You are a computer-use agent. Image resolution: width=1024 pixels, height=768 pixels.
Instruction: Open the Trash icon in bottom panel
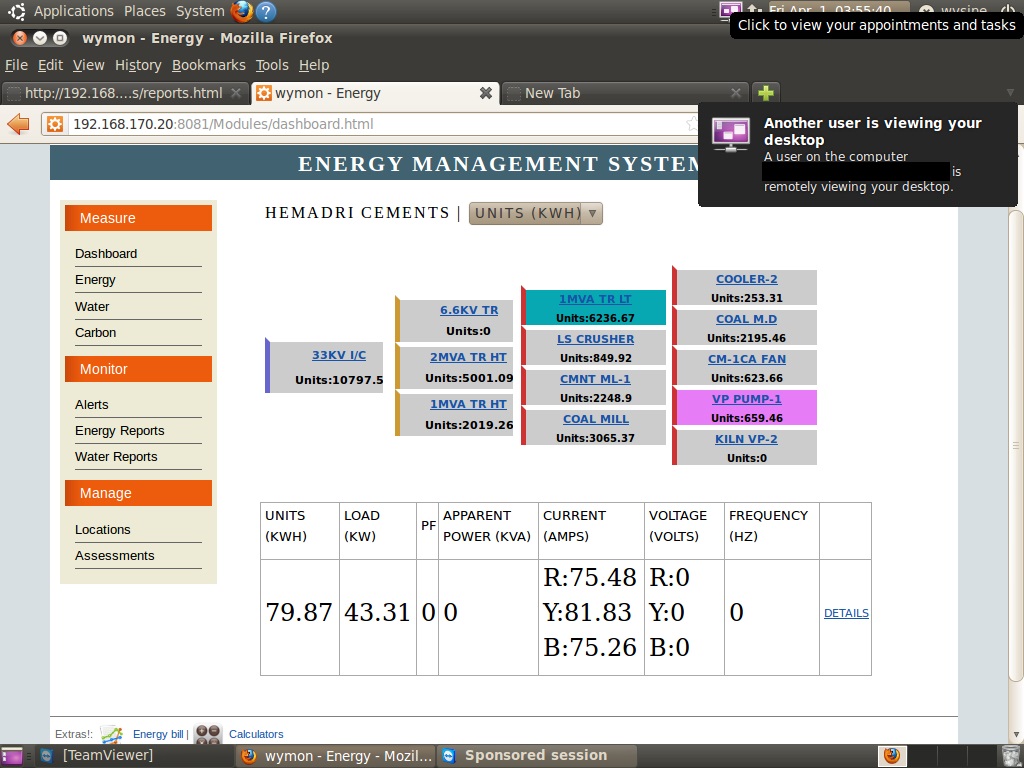pos(1012,755)
